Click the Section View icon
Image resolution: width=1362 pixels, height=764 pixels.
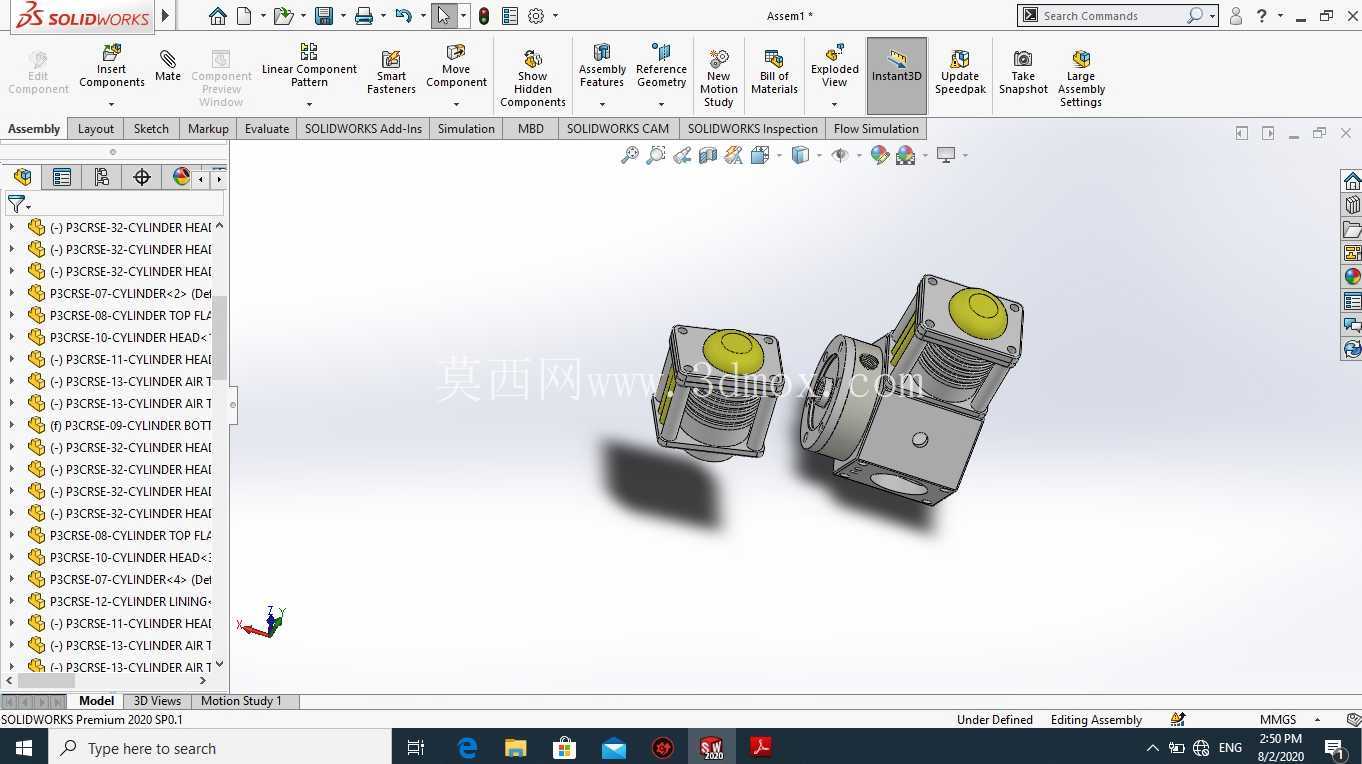pyautogui.click(x=708, y=155)
